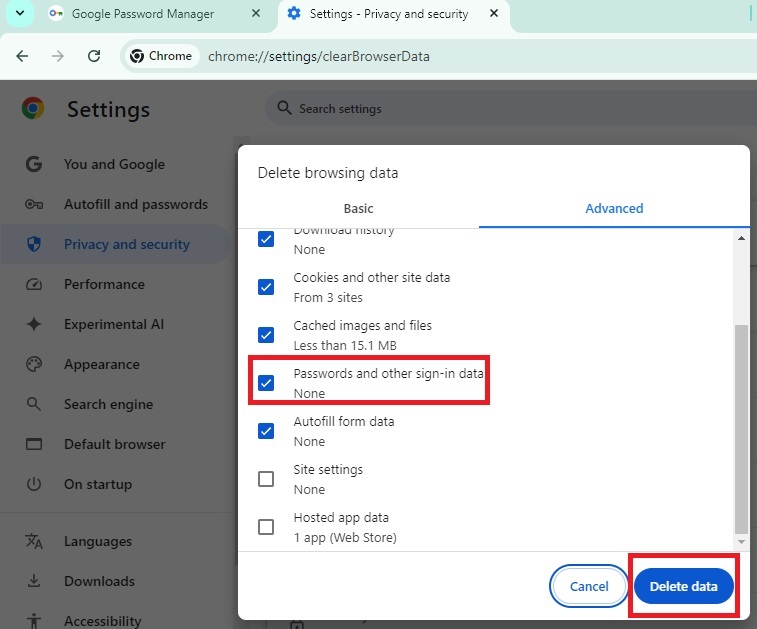Click the key icon for Autofill

(34, 205)
